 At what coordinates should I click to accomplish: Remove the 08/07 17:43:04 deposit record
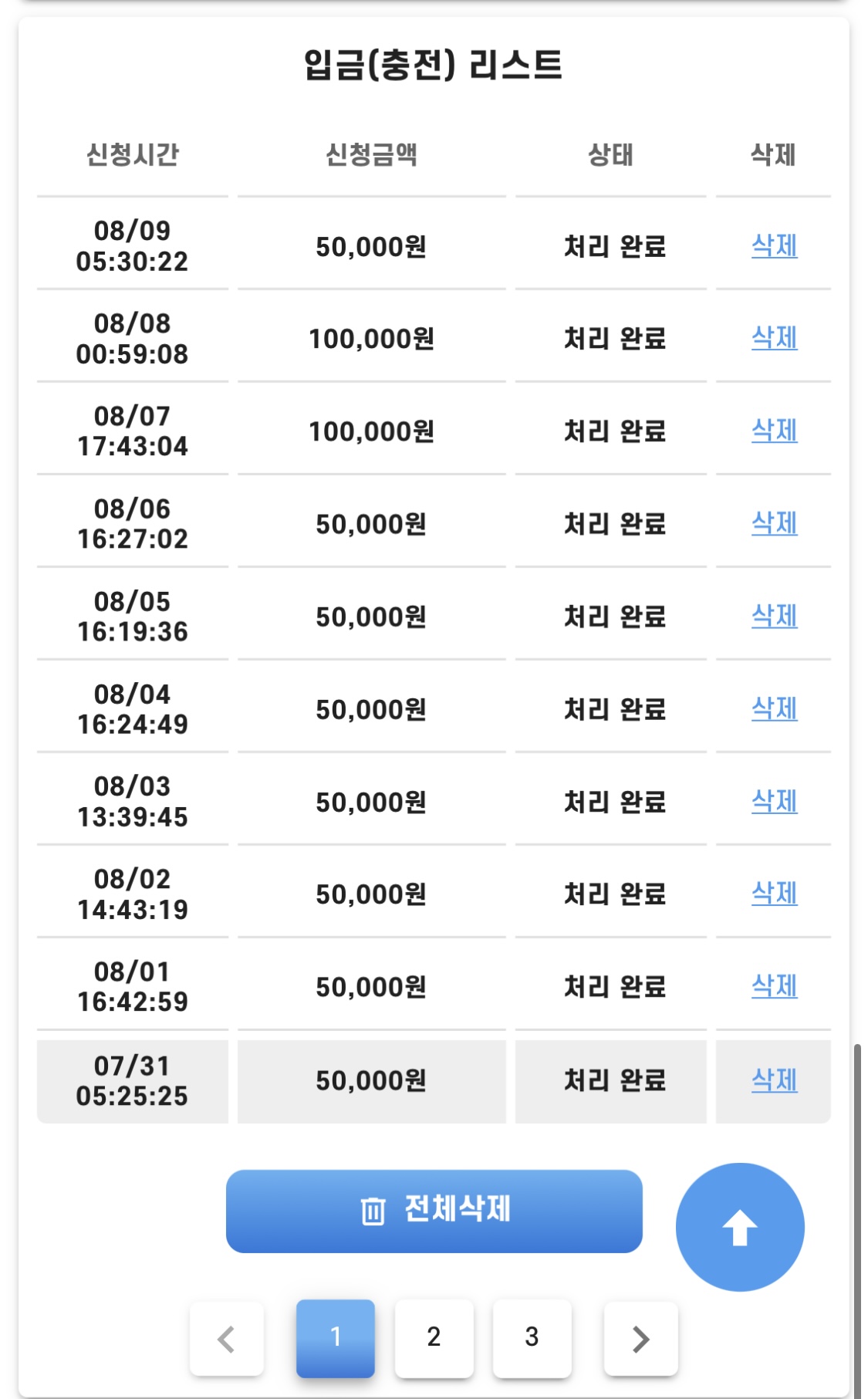pyautogui.click(x=774, y=431)
